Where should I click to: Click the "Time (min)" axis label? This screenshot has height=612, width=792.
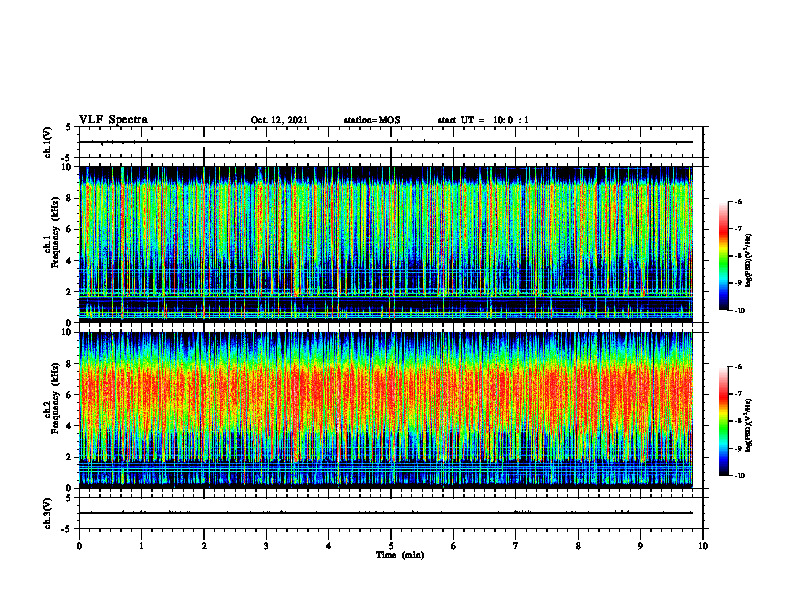pyautogui.click(x=400, y=555)
